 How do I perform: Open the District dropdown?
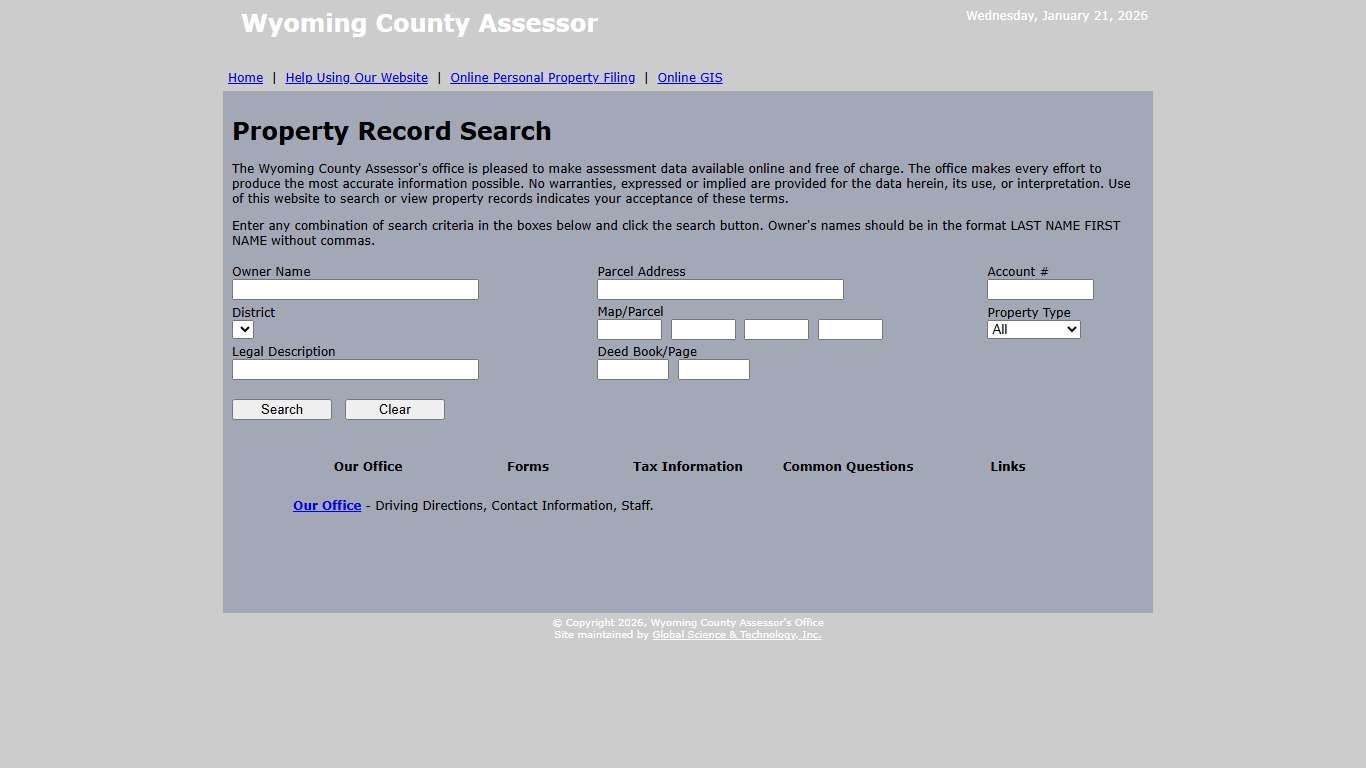pos(242,329)
